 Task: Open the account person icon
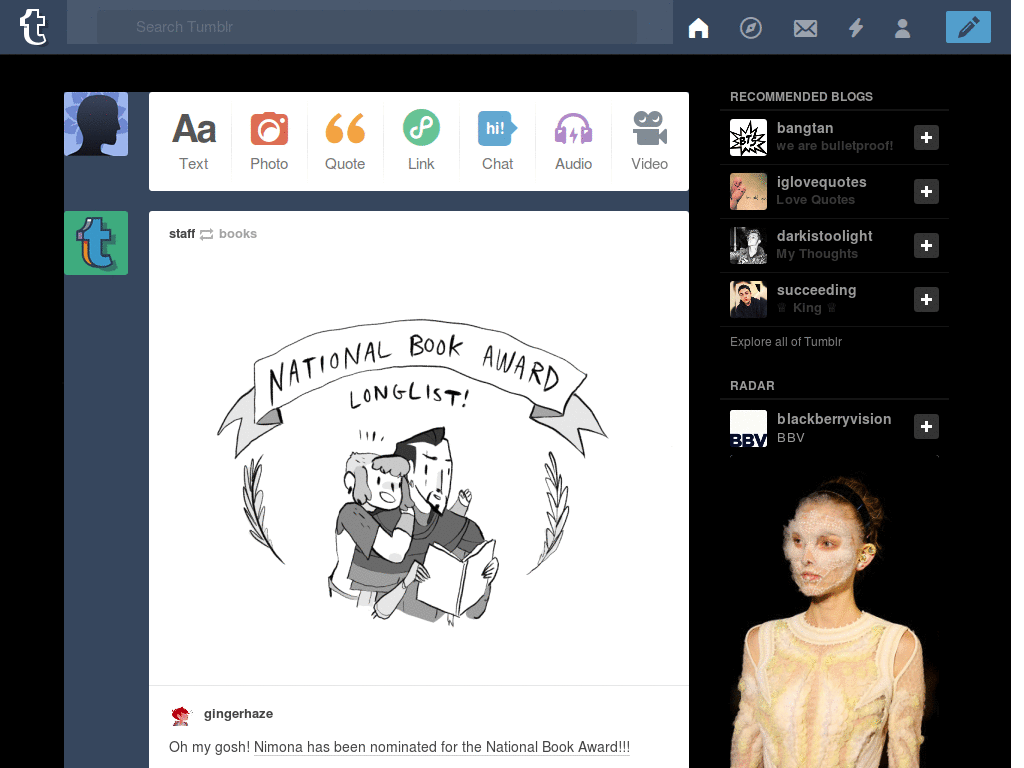(x=903, y=28)
